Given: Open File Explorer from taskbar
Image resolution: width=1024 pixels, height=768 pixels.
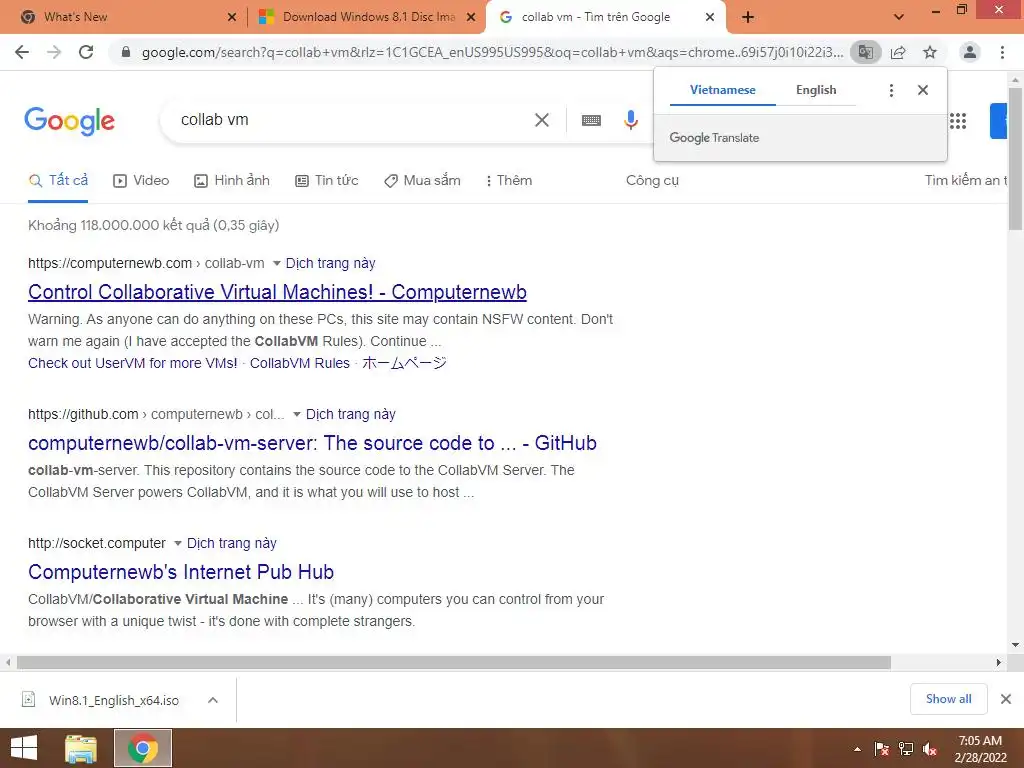Looking at the screenshot, I should coord(81,748).
